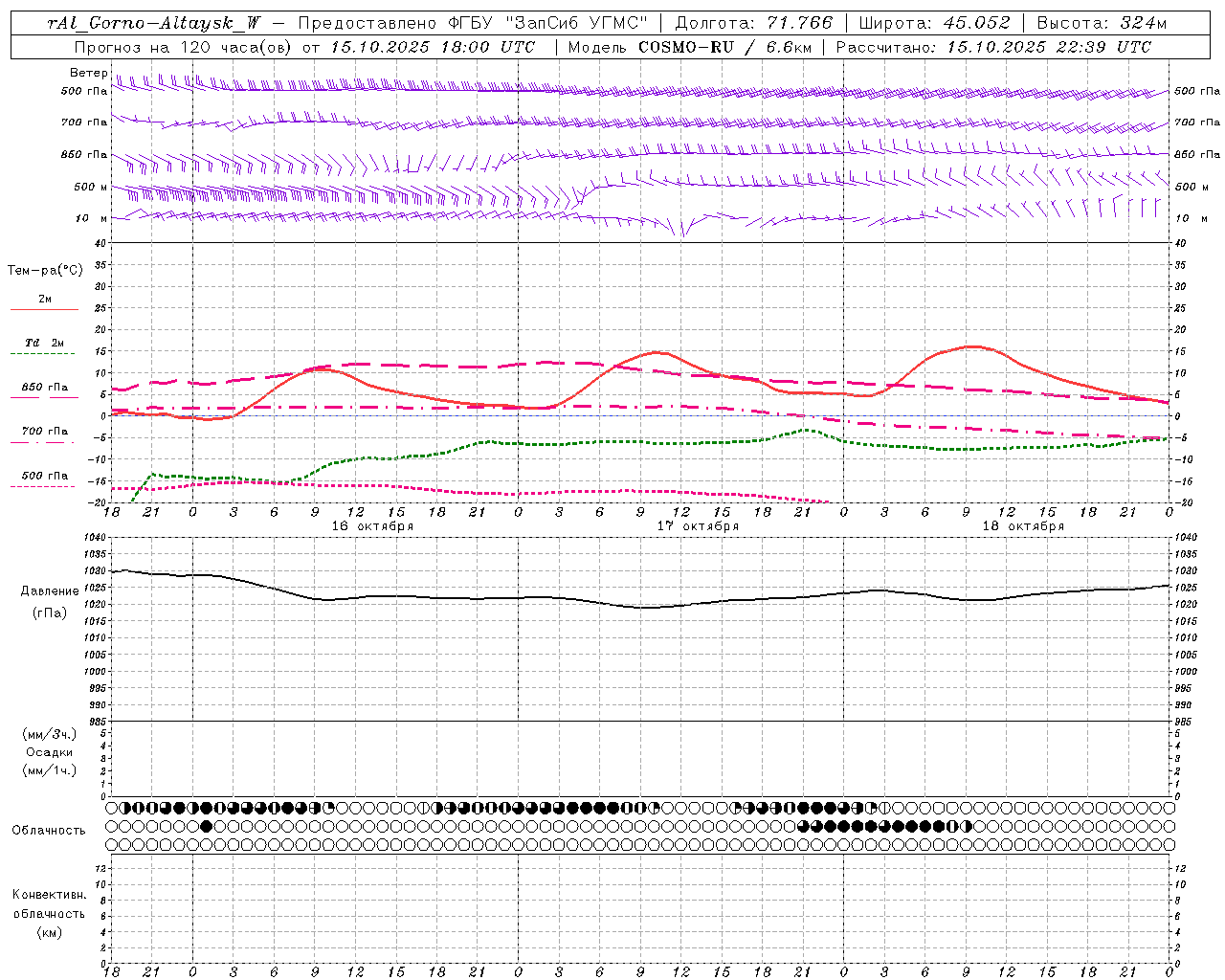Select the 2м temperature legend entry
Image resolution: width=1225 pixels, height=980 pixels.
click(x=45, y=300)
